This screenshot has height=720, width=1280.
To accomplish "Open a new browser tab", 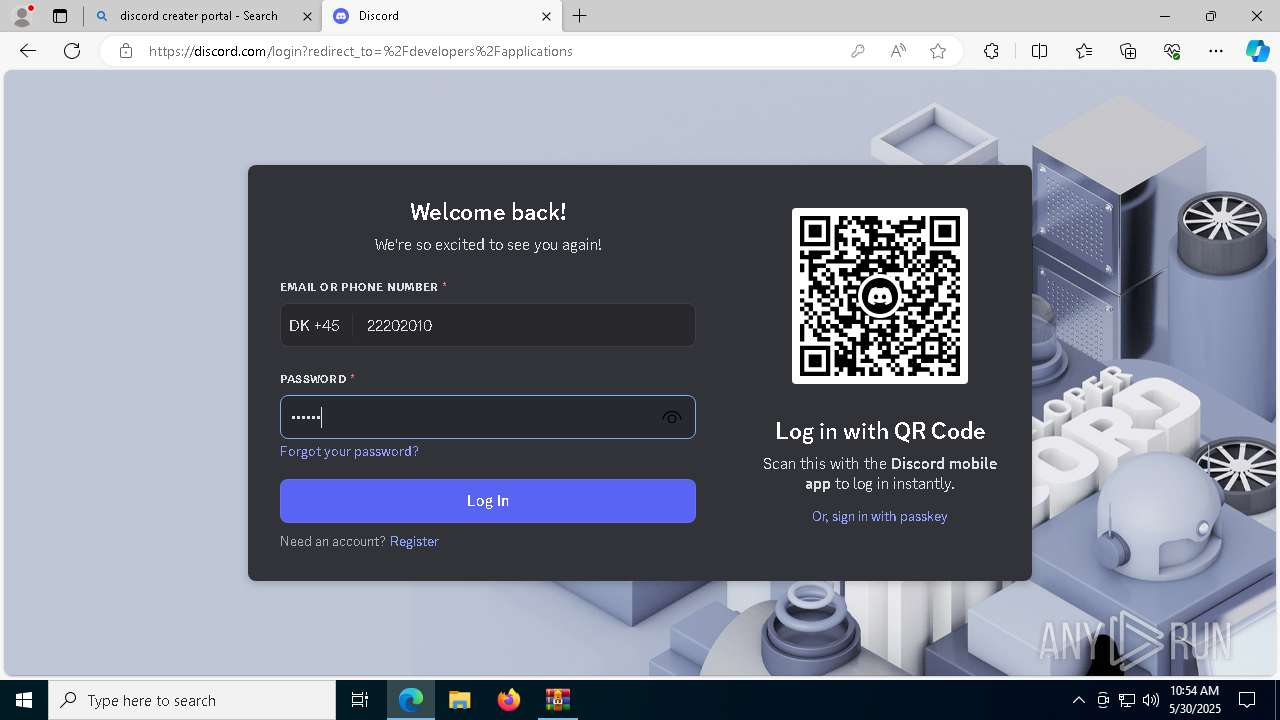I will [x=580, y=16].
